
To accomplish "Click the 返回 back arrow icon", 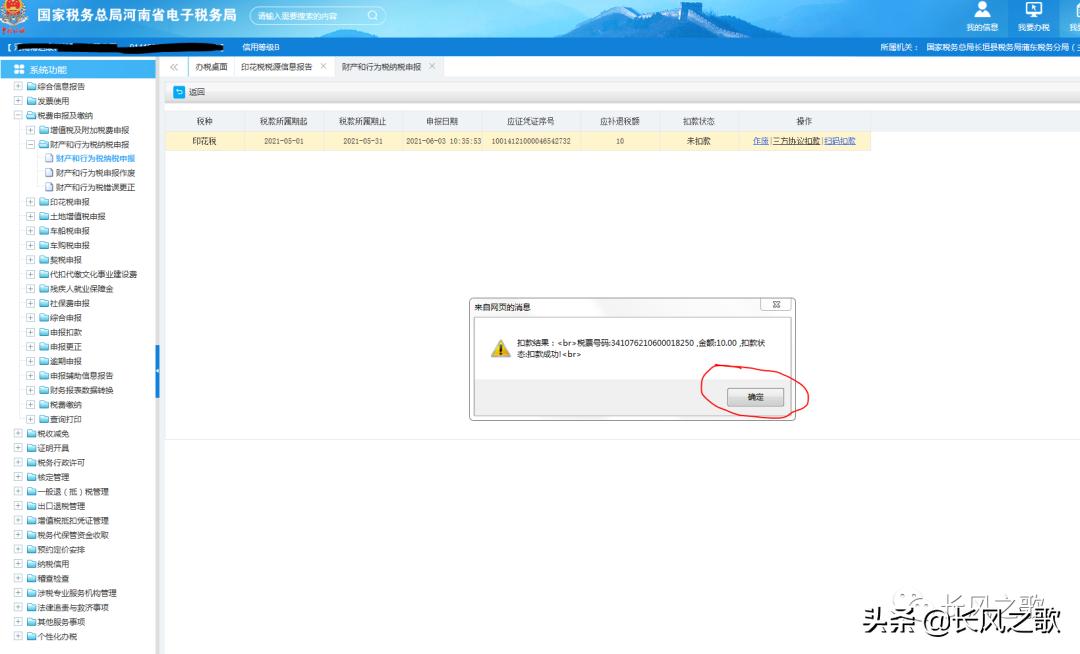I will (179, 92).
